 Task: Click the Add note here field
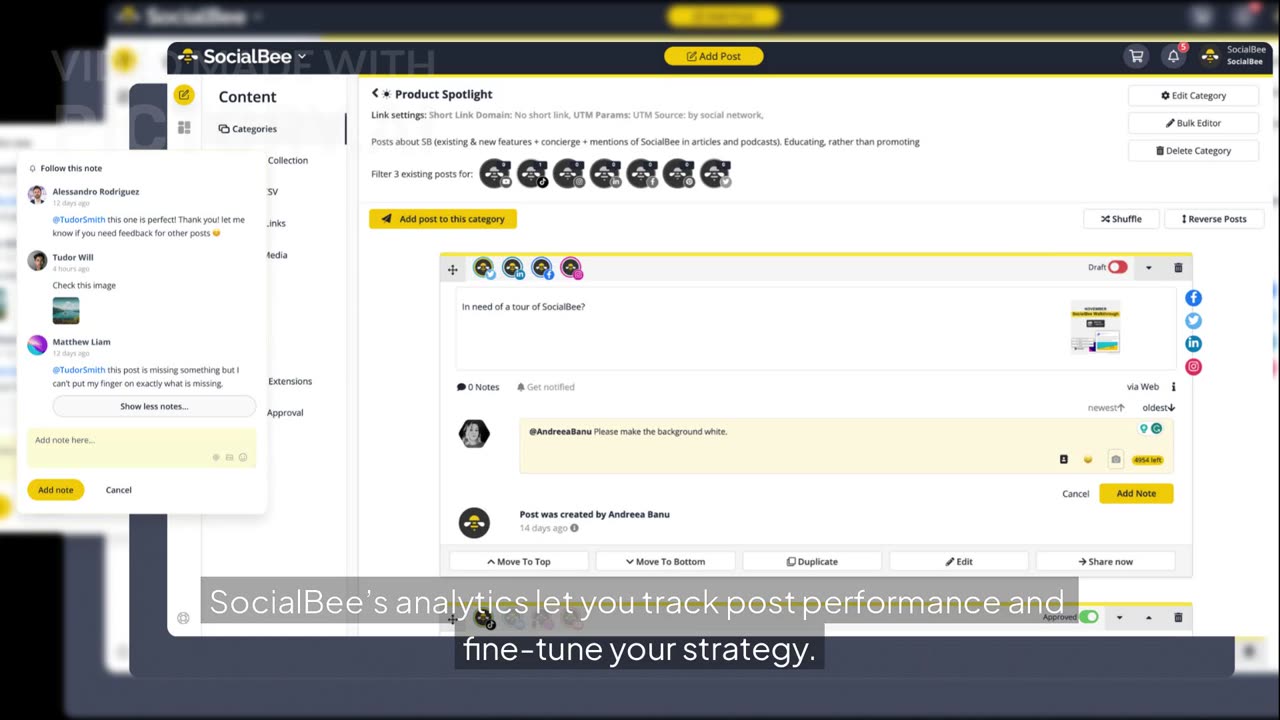tap(141, 447)
